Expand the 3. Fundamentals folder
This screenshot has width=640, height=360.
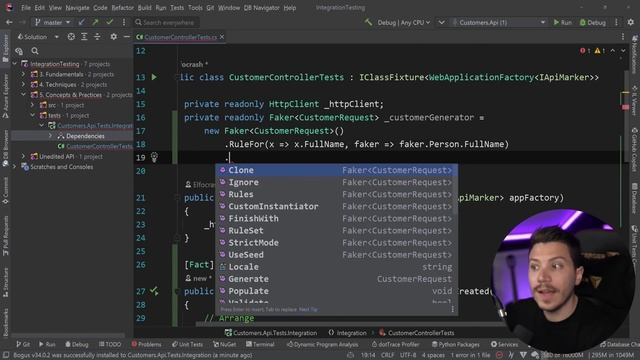(x=24, y=74)
